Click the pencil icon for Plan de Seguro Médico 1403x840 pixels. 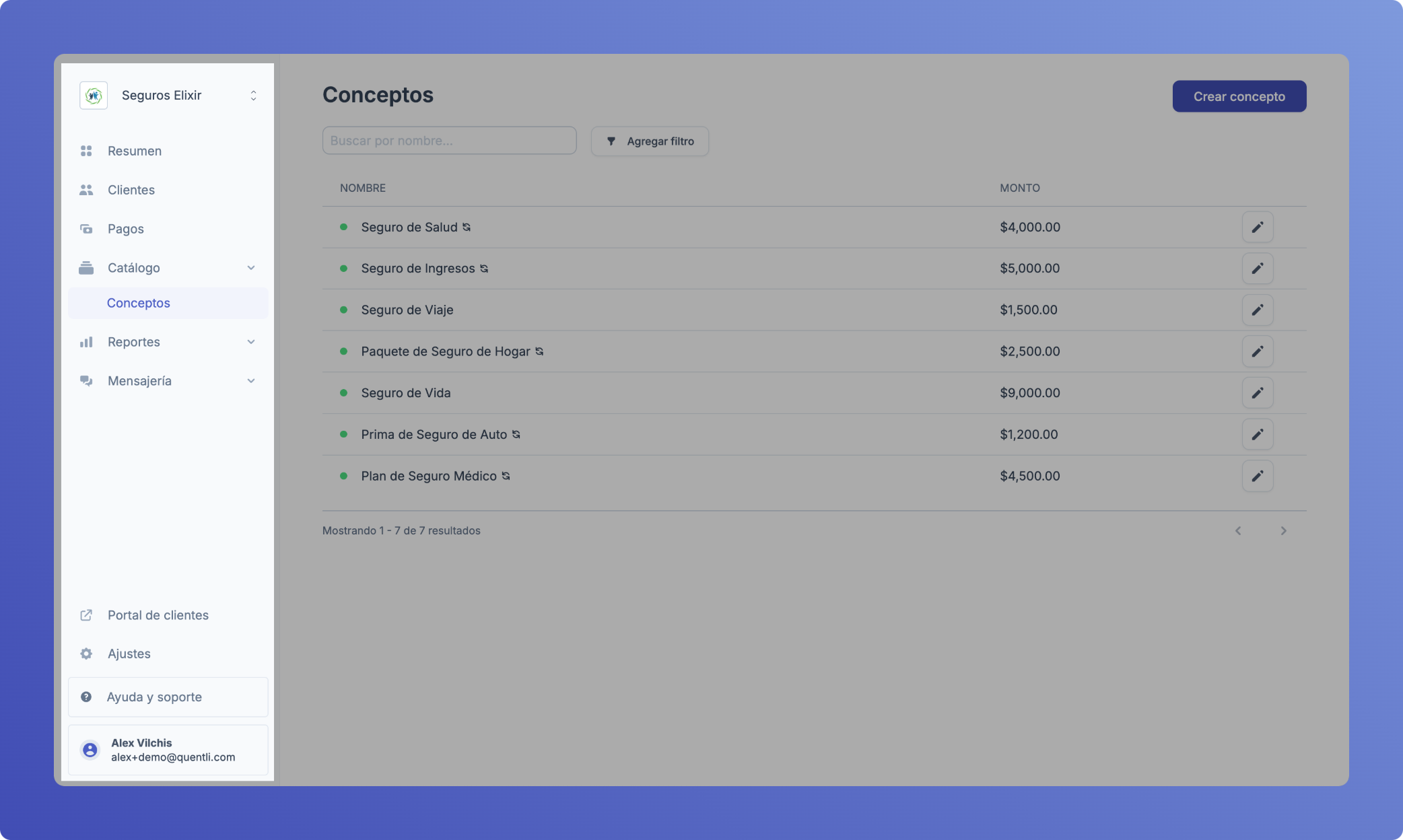(1257, 477)
